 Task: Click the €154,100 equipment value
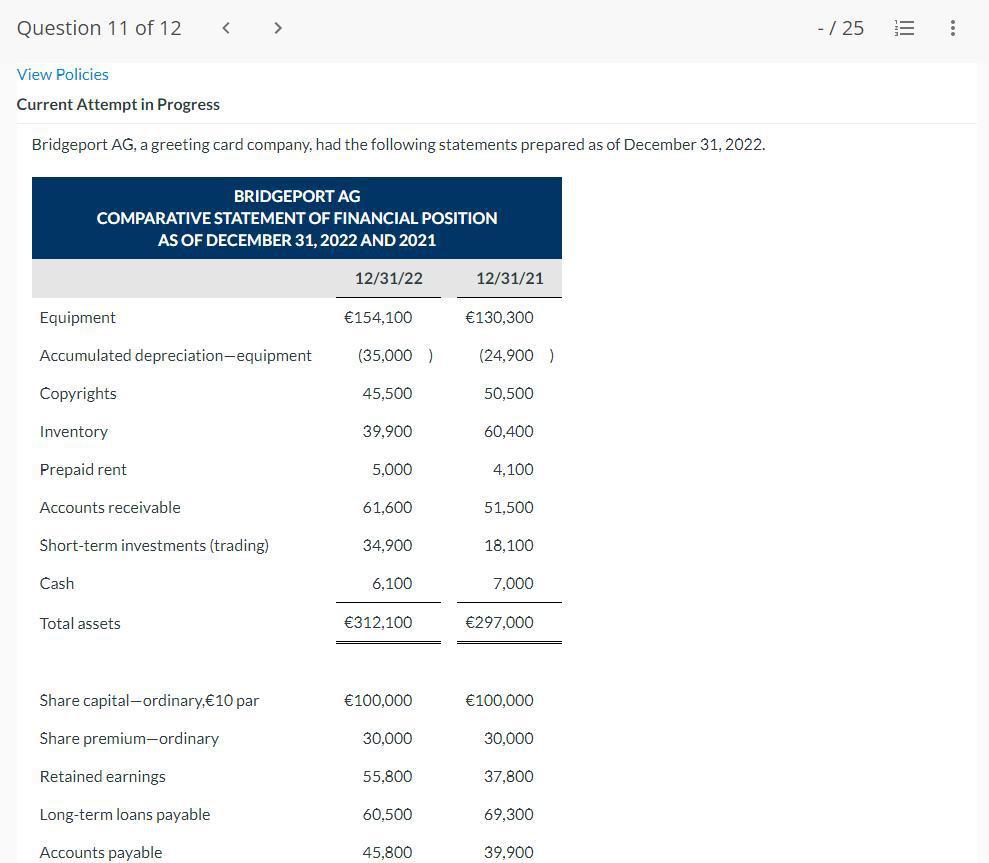tap(378, 317)
